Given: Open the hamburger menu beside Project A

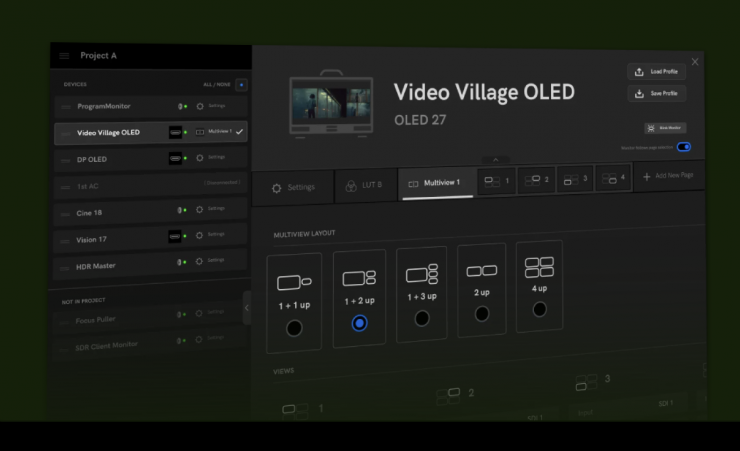Looking at the screenshot, I should 65,56.
